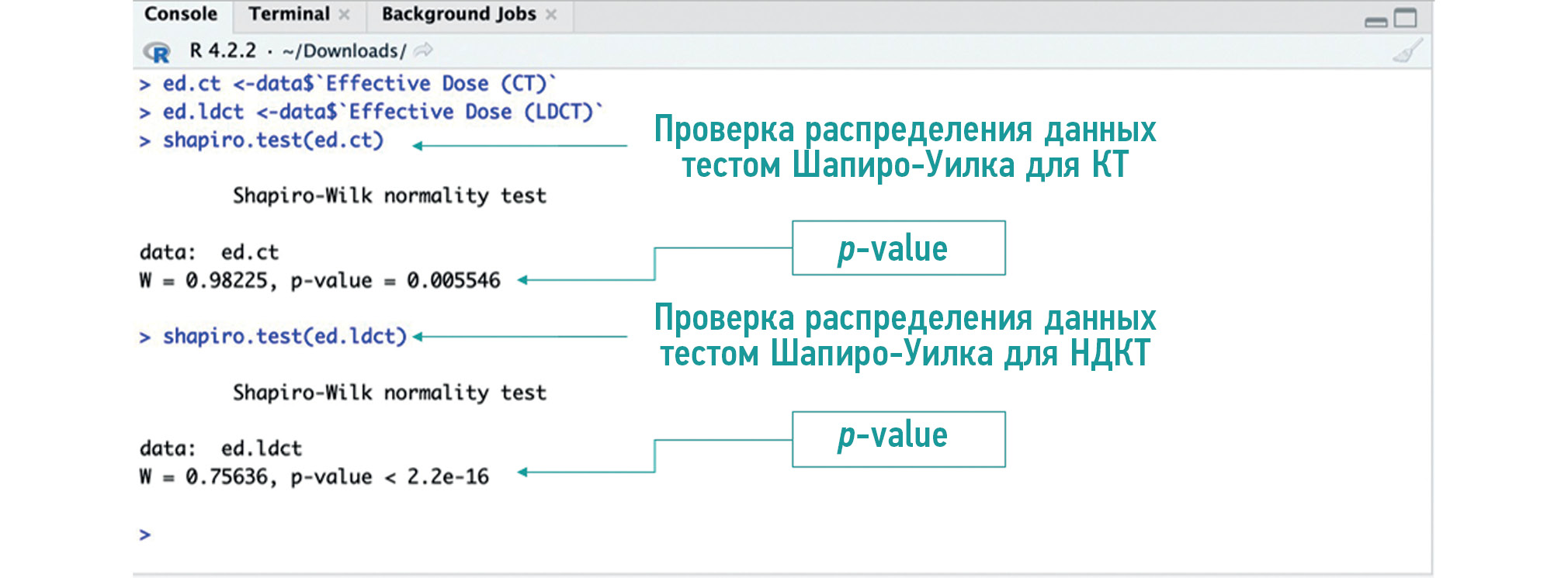Switch to the Console tab
Viewport: 1568px width, 578px height.
[180, 15]
